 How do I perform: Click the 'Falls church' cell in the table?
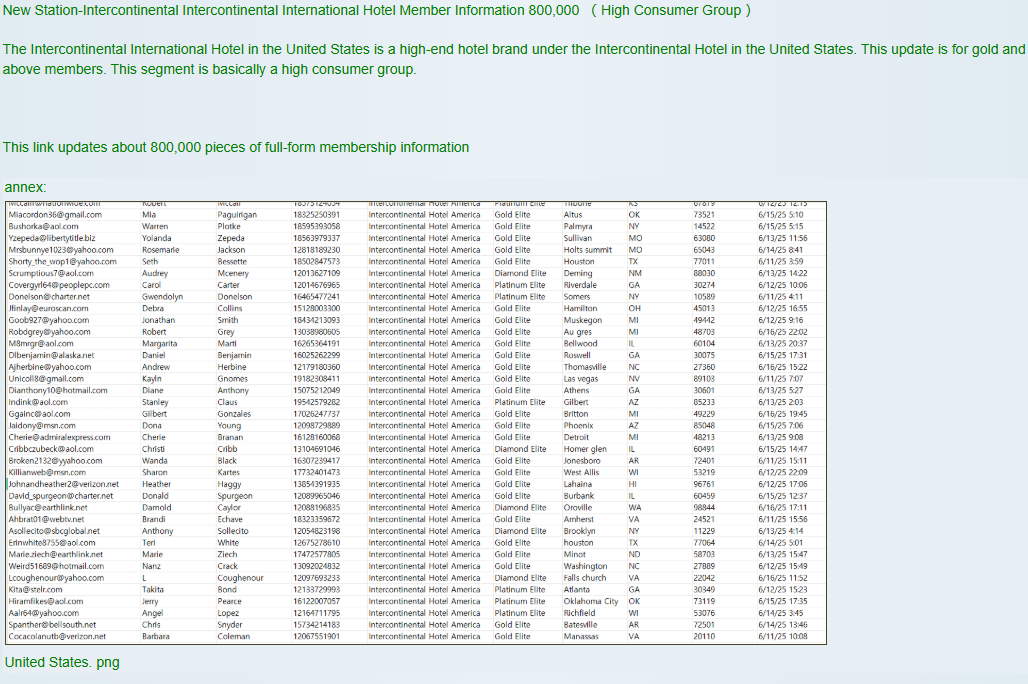585,578
